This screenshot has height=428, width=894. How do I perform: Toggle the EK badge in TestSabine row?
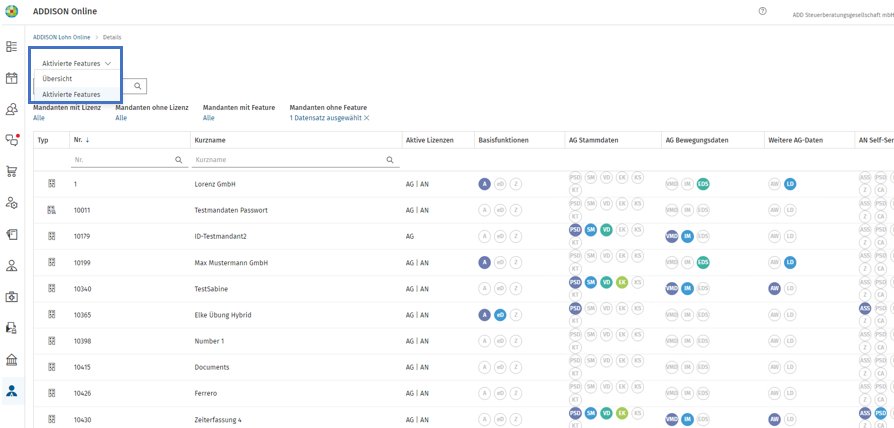622,282
